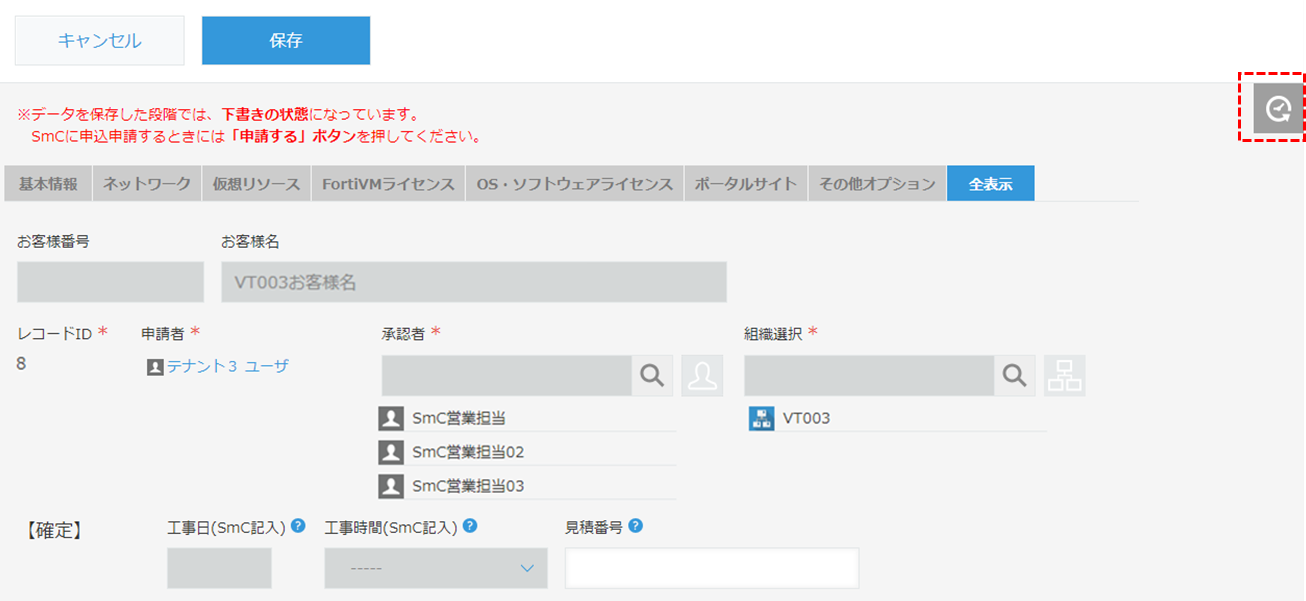Viewport: 1306px width, 601px height.
Task: Open the user picker next to the 承認者 field
Action: tap(702, 375)
